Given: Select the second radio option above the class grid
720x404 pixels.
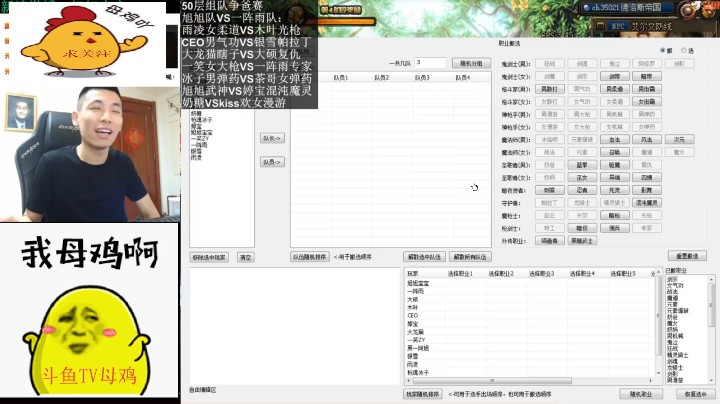Looking at the screenshot, I should [684, 50].
